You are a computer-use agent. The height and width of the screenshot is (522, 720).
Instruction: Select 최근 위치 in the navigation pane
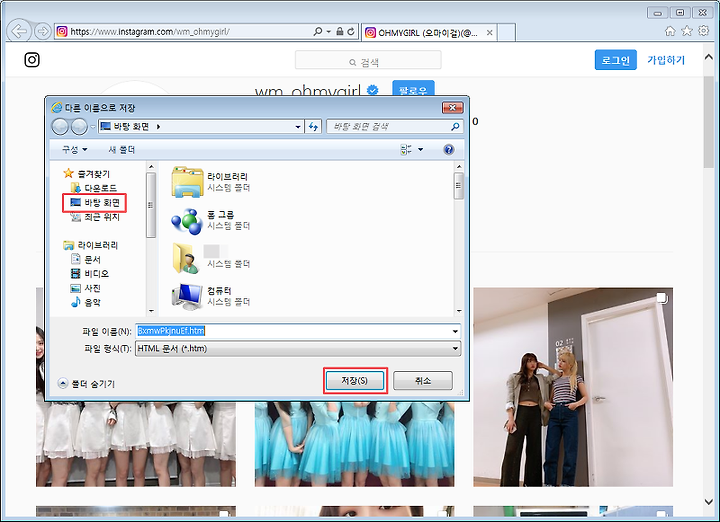tap(95, 217)
